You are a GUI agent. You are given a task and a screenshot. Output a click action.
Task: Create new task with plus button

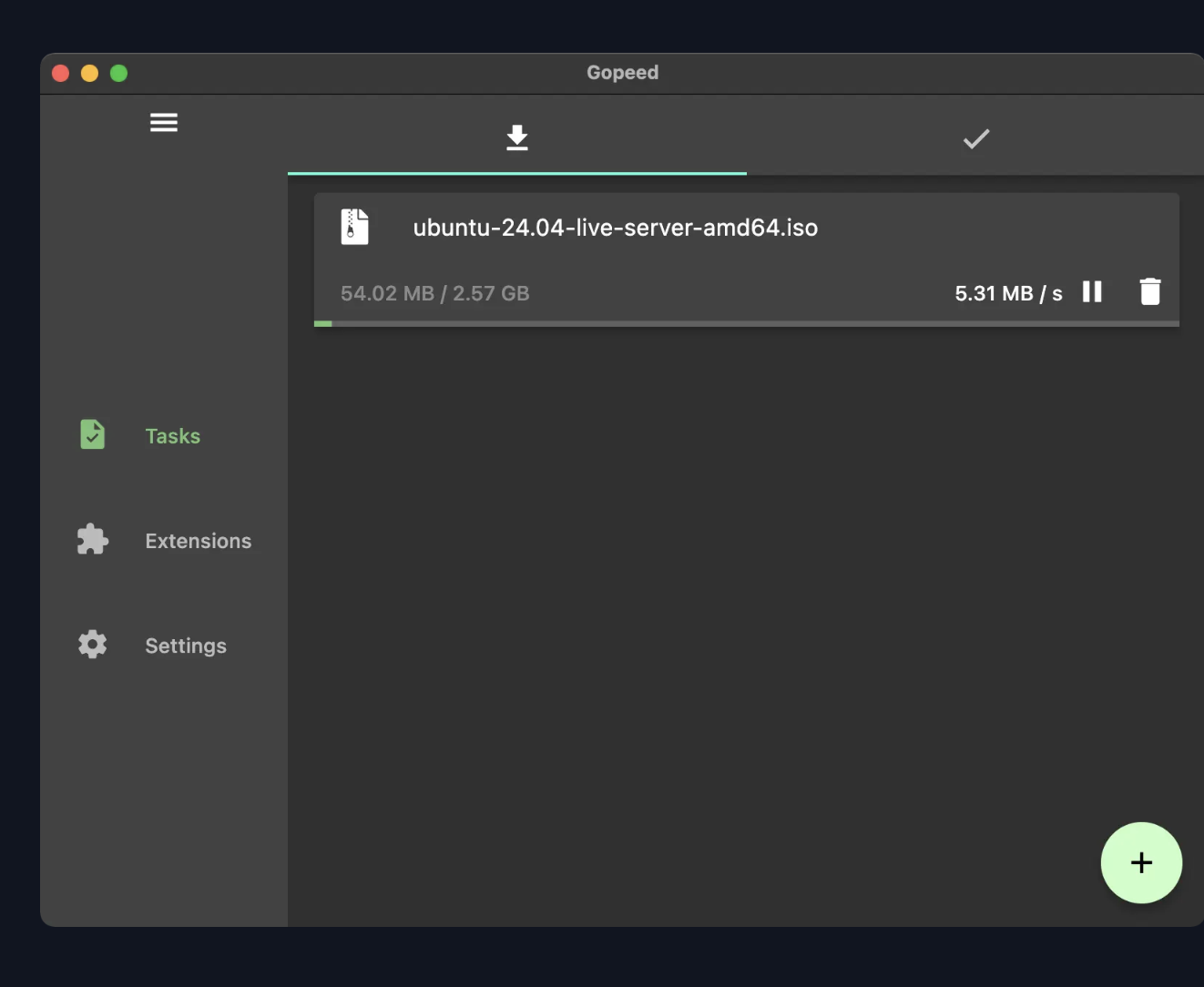(x=1140, y=862)
